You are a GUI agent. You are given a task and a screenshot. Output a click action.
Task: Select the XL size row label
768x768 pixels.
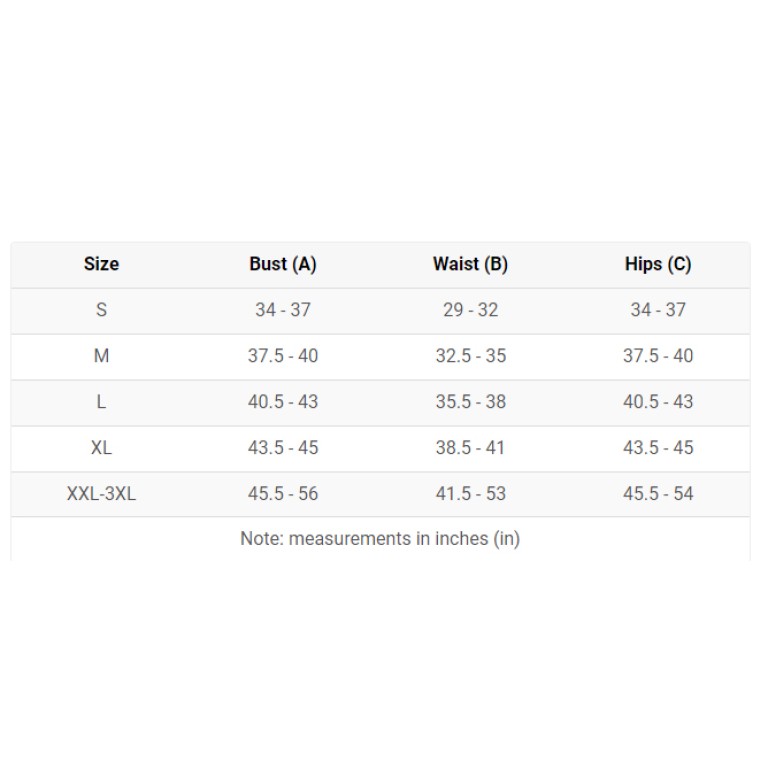101,448
